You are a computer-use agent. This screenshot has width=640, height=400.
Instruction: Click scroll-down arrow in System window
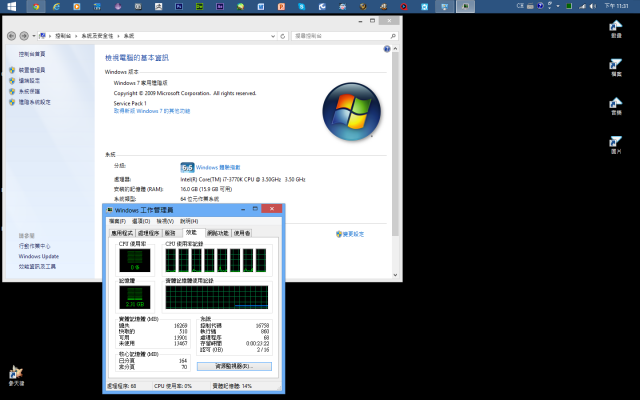[x=395, y=275]
